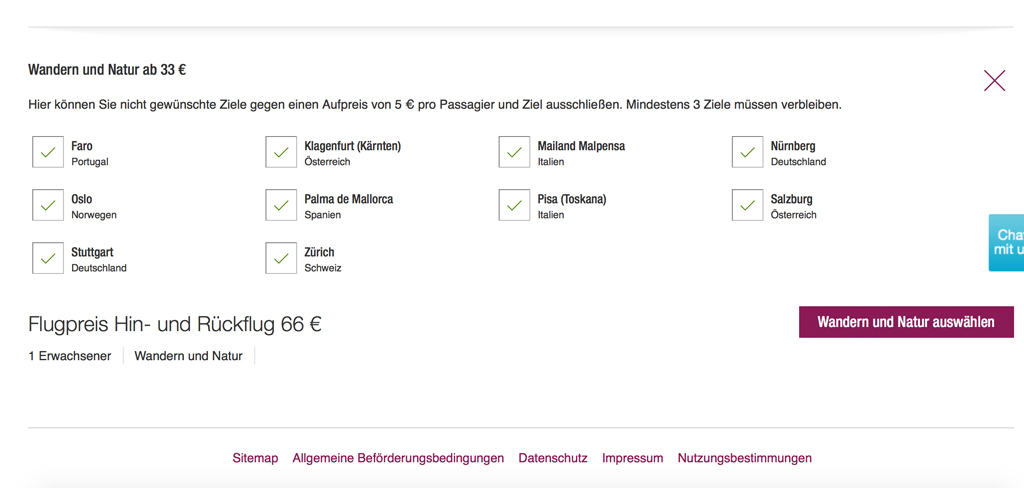The height and width of the screenshot is (488, 1024).
Task: Exclude Zürich from the destinations
Action: [281, 258]
